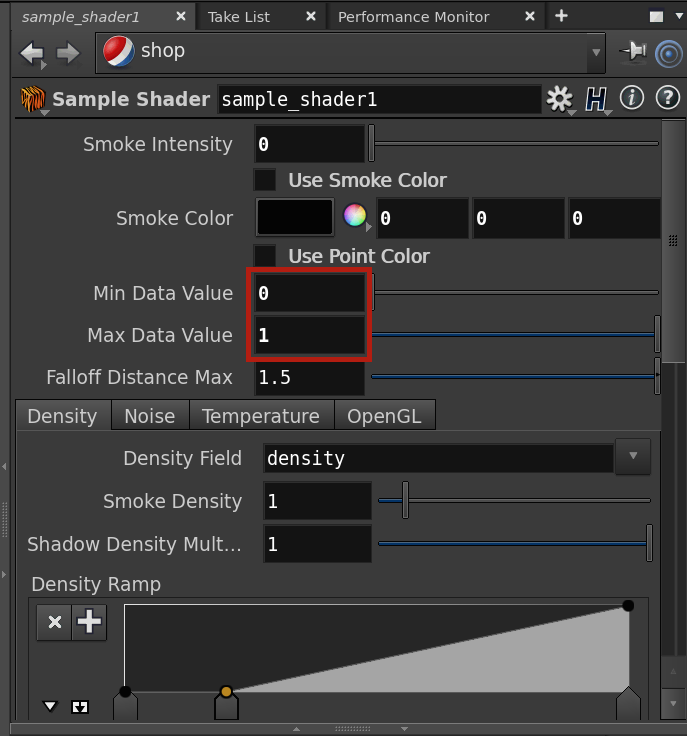
Task: Open the help question mark icon
Action: coord(667,98)
